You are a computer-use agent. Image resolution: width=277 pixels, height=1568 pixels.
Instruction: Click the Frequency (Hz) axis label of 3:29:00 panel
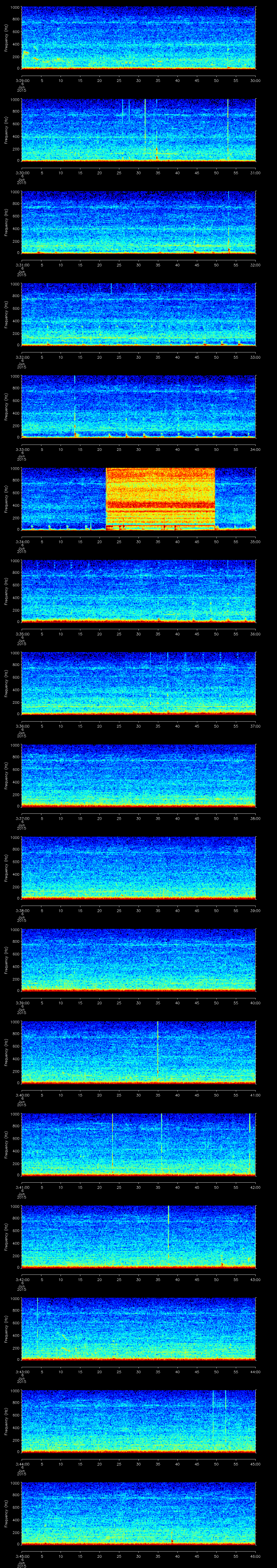[x=7, y=38]
